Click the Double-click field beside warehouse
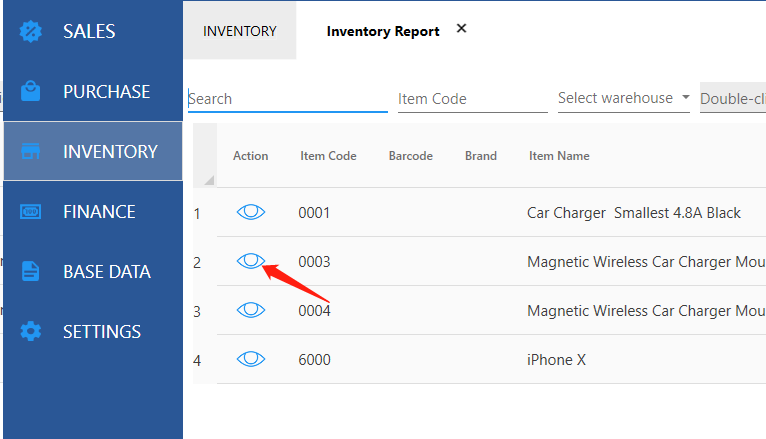Image resolution: width=766 pixels, height=439 pixels. point(732,99)
